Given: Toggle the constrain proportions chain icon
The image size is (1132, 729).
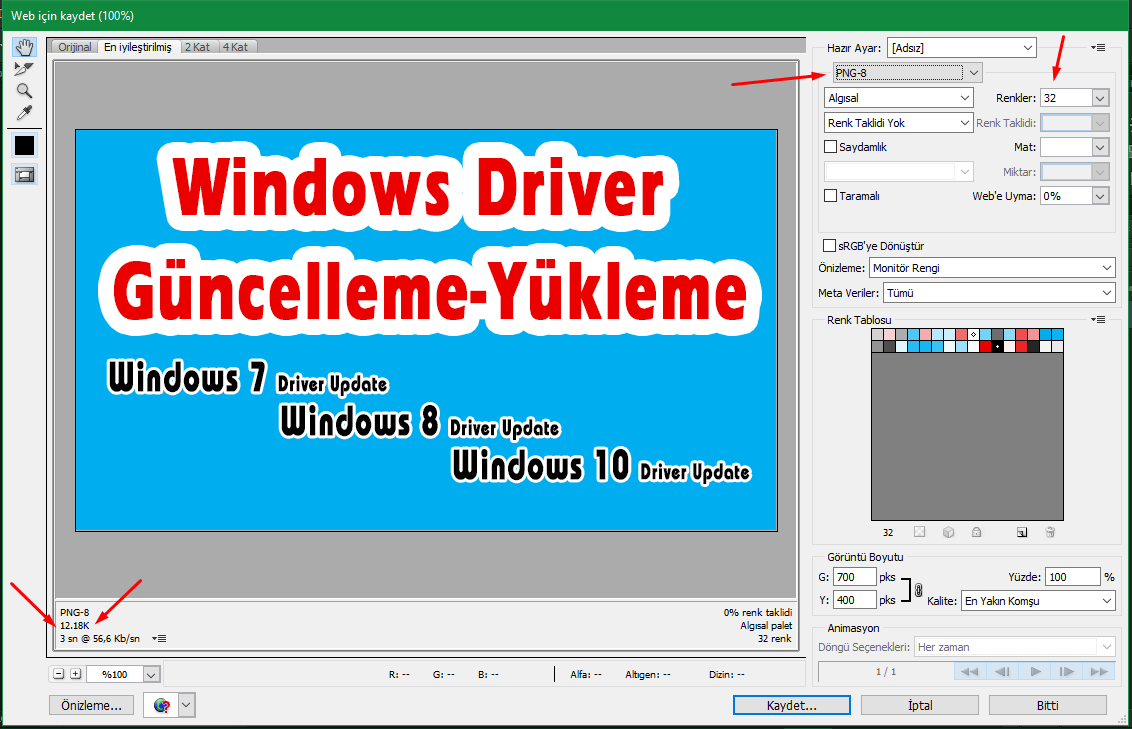Looking at the screenshot, I should pos(918,590).
